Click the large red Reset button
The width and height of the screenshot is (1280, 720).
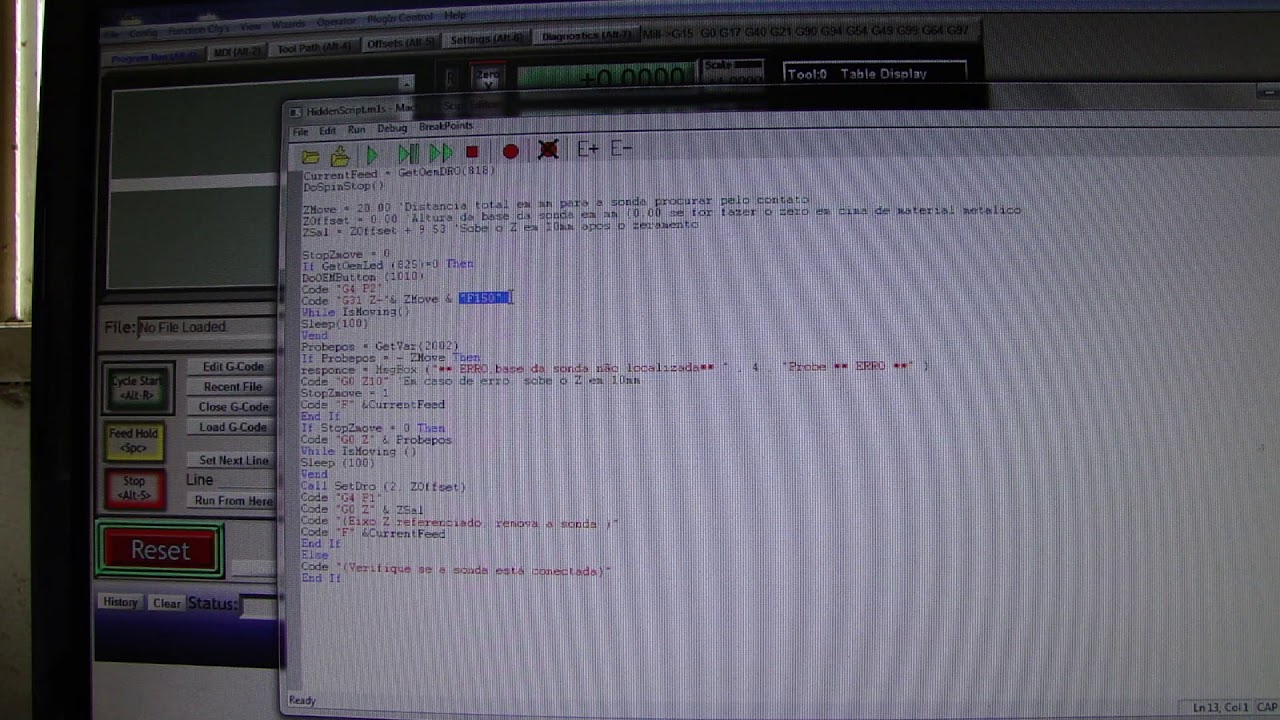(160, 550)
